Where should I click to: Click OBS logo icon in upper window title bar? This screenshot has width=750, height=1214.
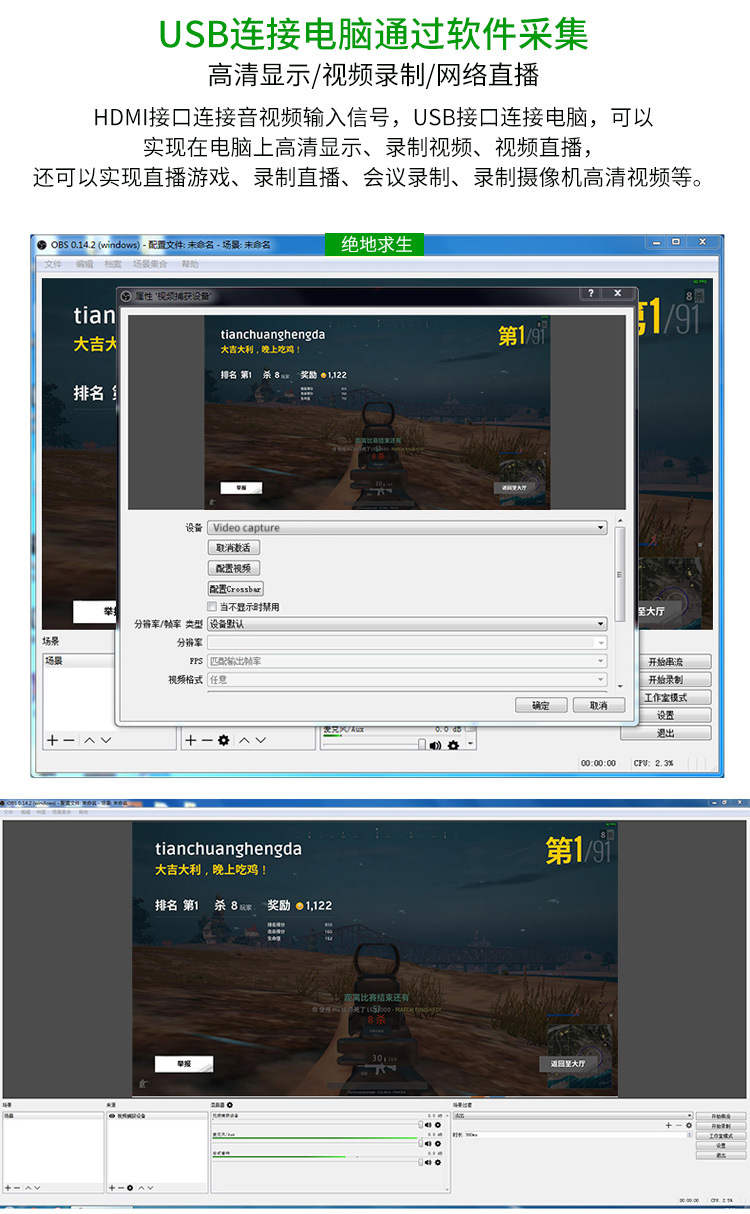click(x=41, y=244)
